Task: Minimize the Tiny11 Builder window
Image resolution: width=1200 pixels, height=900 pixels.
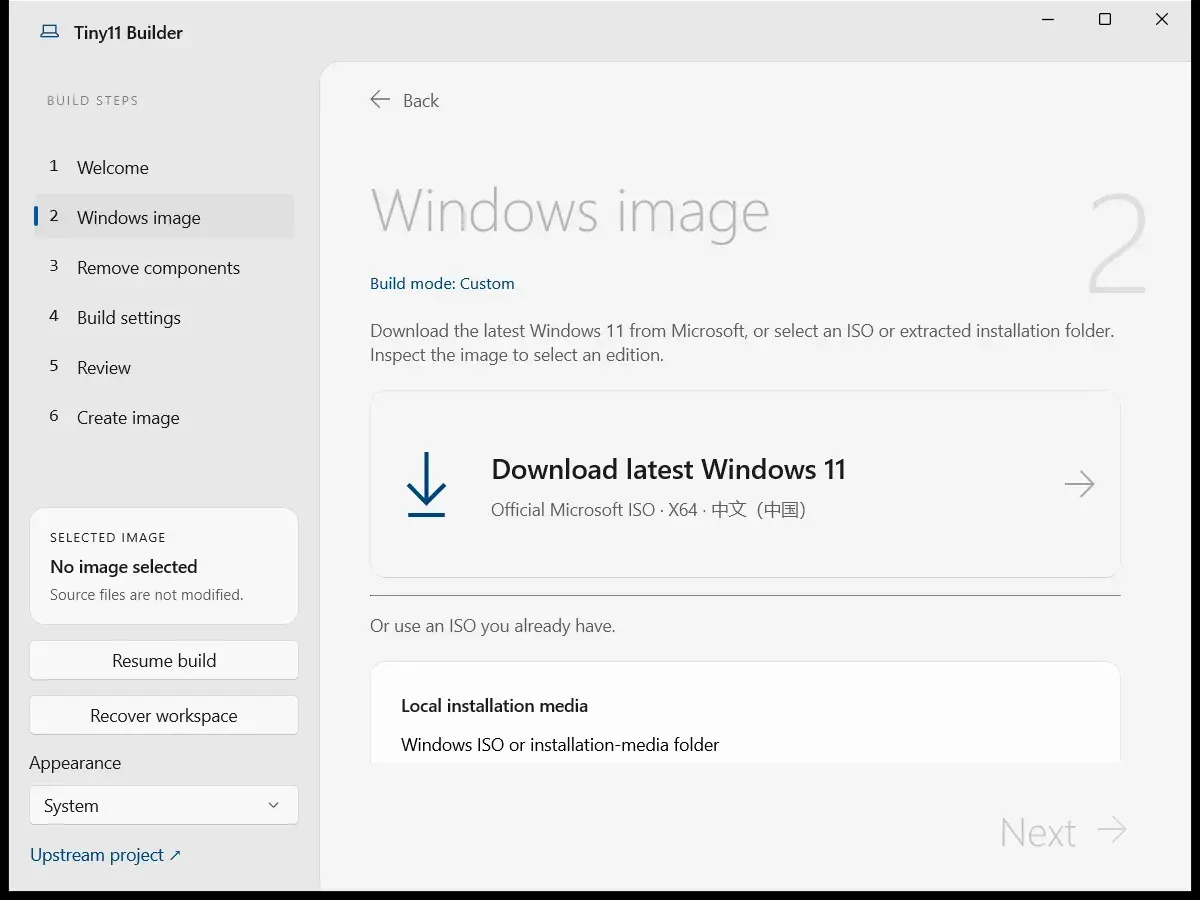Action: coord(1048,19)
